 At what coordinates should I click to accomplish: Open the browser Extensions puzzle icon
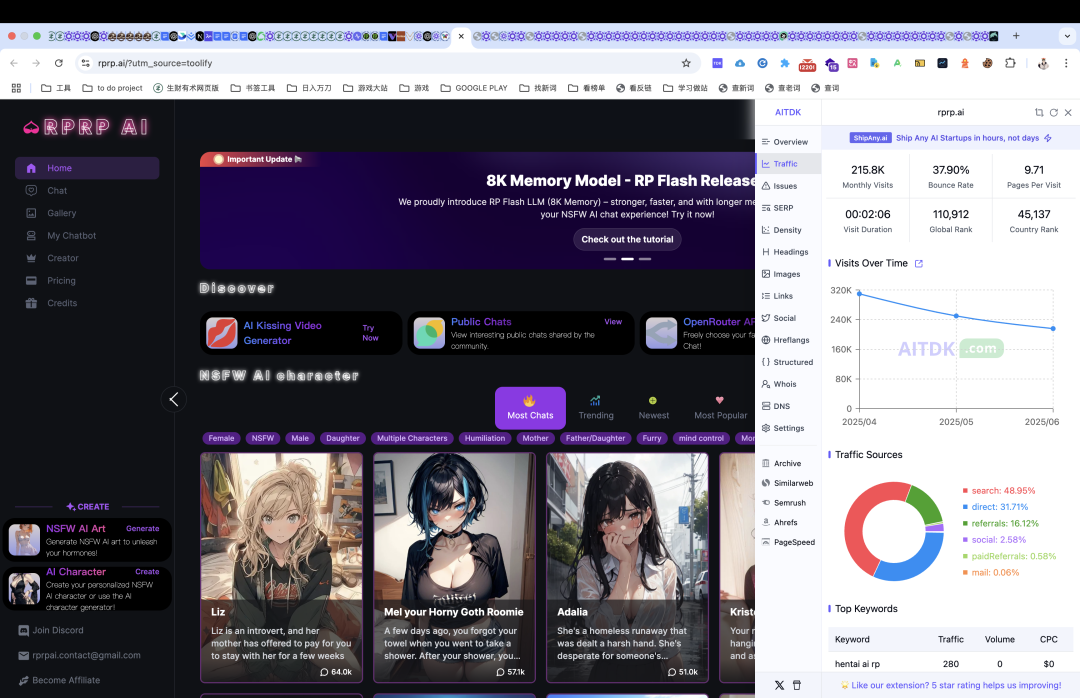(1010, 63)
